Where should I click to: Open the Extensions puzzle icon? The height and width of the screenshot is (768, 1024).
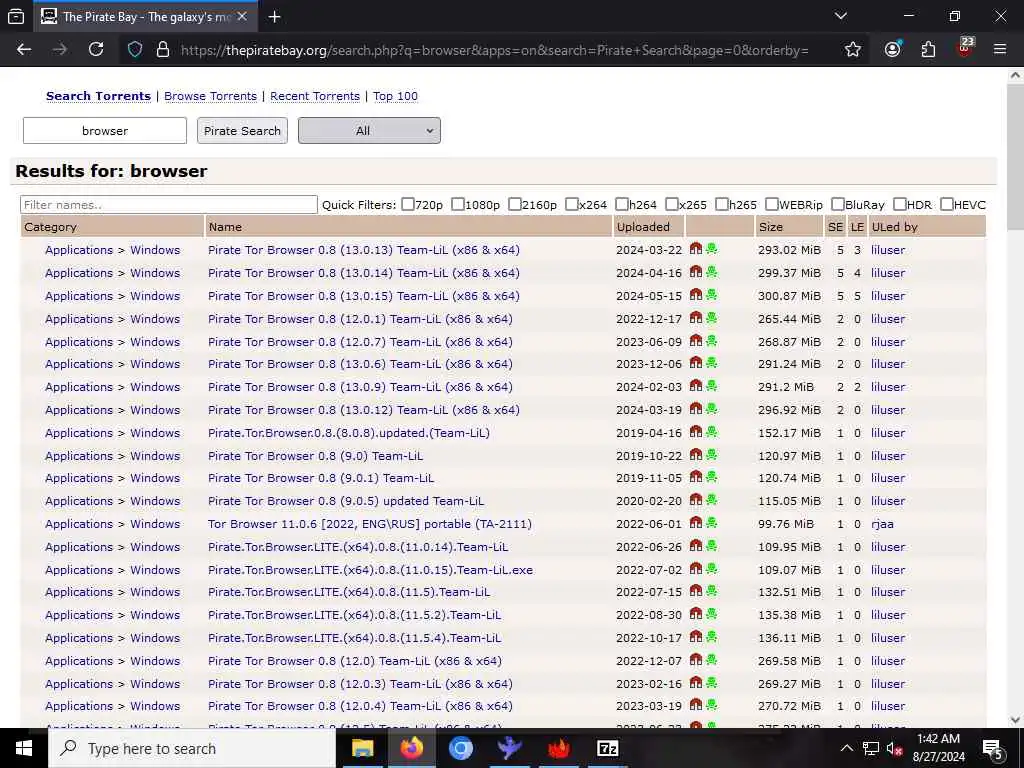(928, 50)
